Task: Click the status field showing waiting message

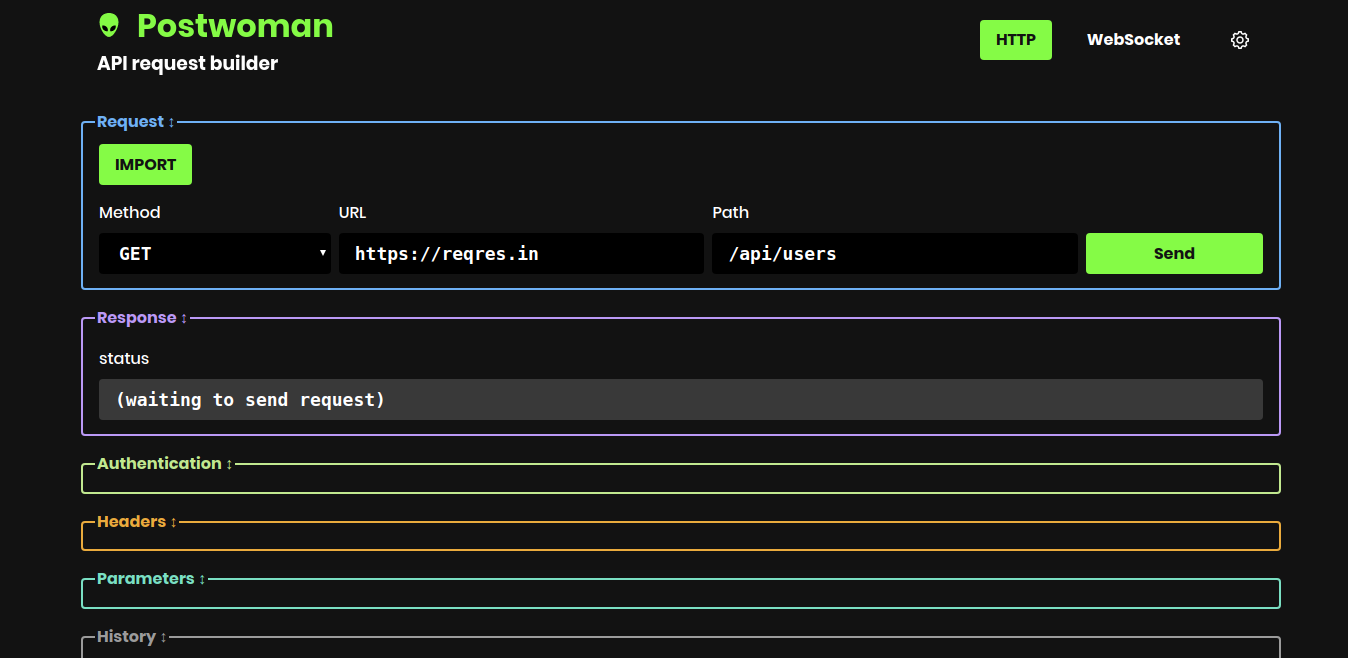Action: tap(681, 400)
